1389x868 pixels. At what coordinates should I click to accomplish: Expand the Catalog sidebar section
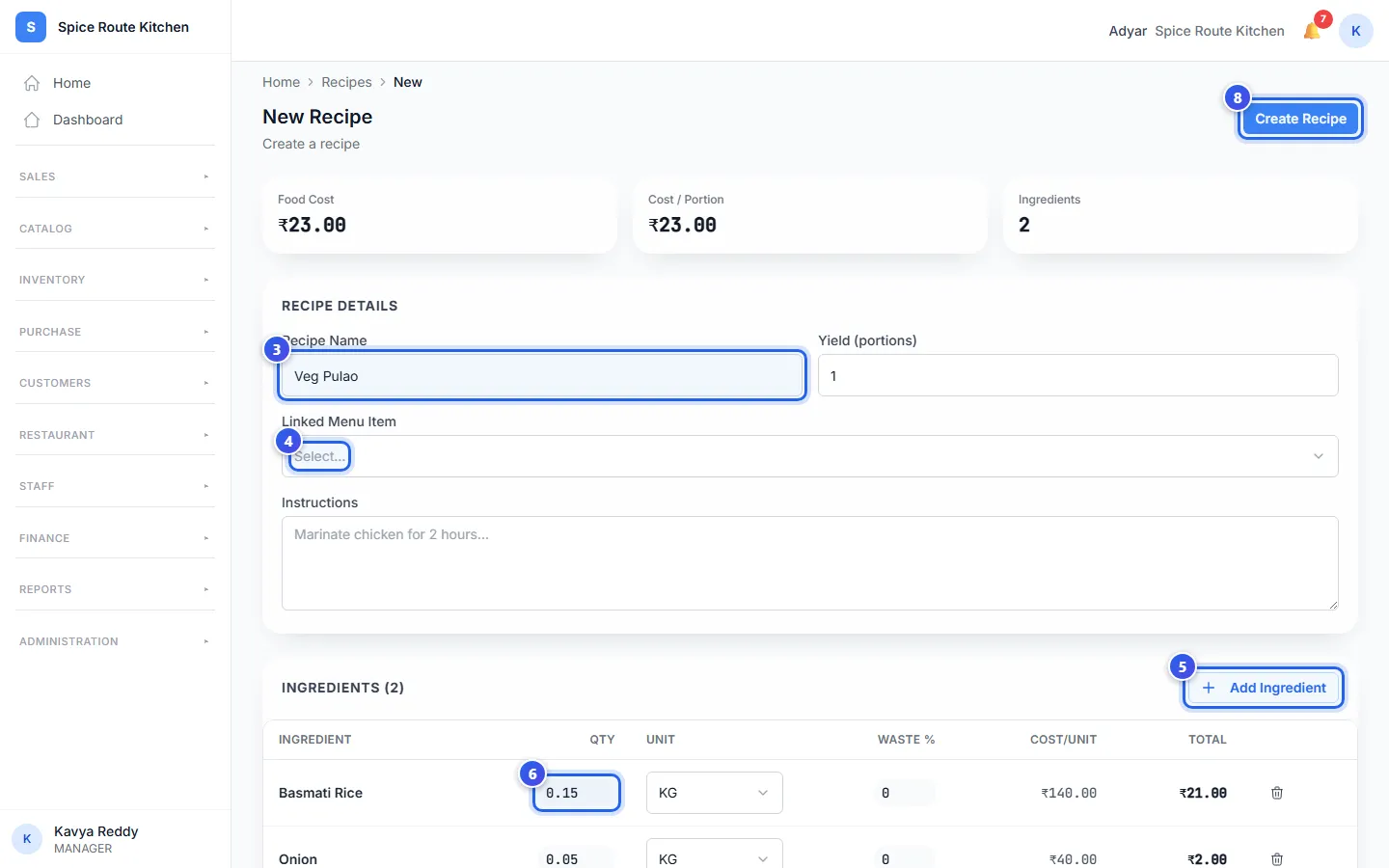[x=115, y=229]
